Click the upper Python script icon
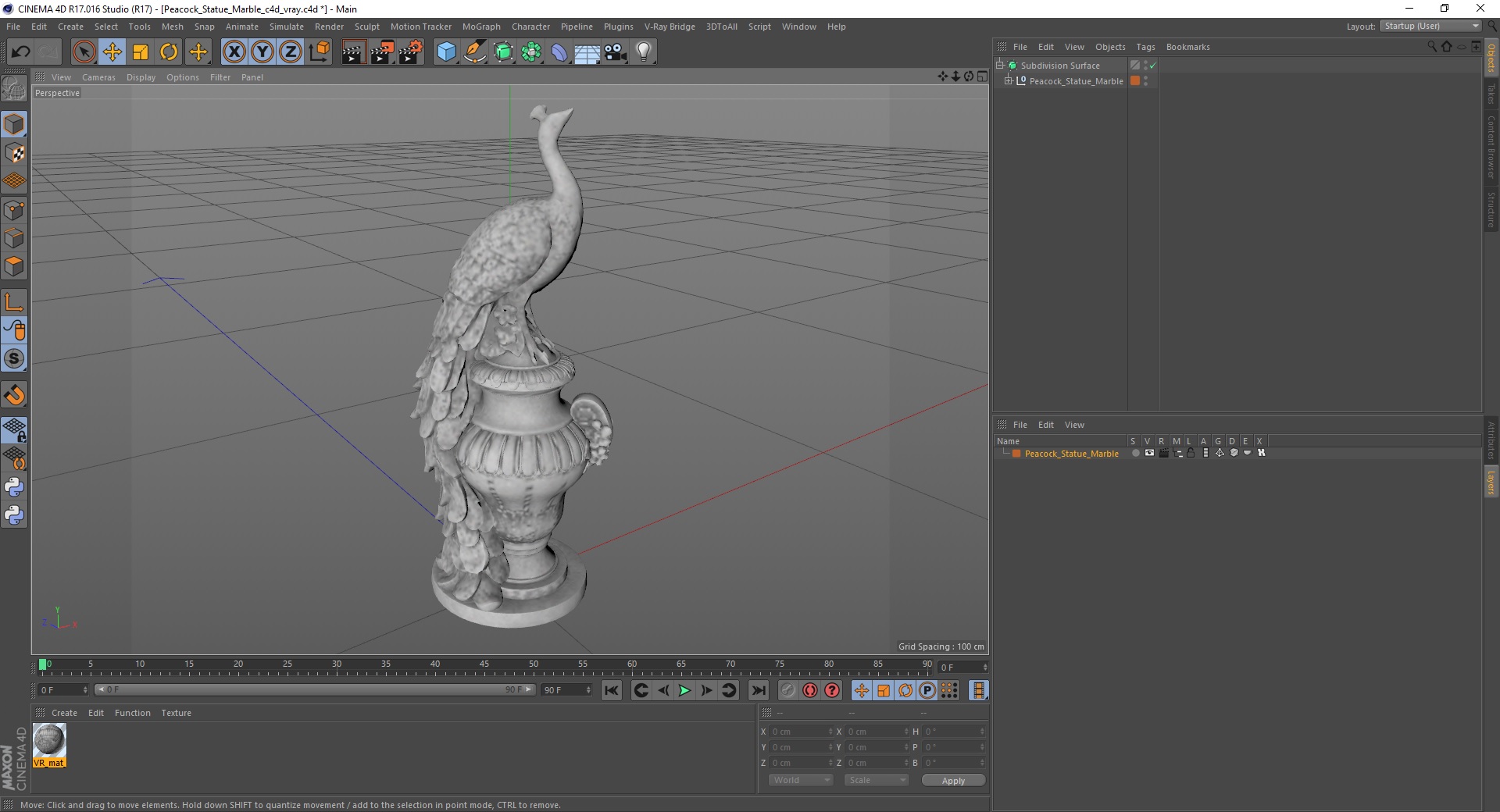Viewport: 1500px width, 812px height. pos(14,487)
